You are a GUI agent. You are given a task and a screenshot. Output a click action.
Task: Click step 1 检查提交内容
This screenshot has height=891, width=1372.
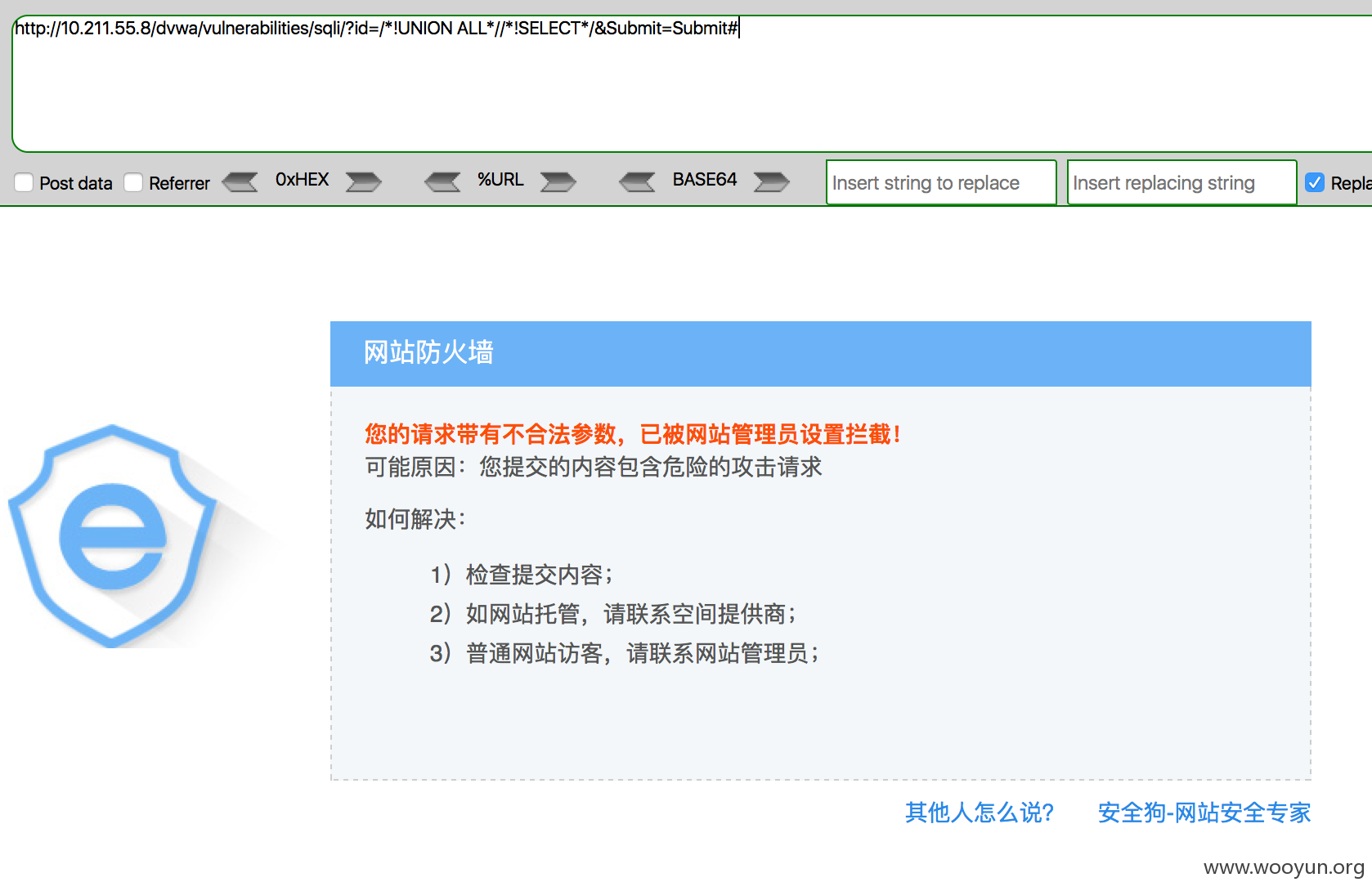(522, 575)
